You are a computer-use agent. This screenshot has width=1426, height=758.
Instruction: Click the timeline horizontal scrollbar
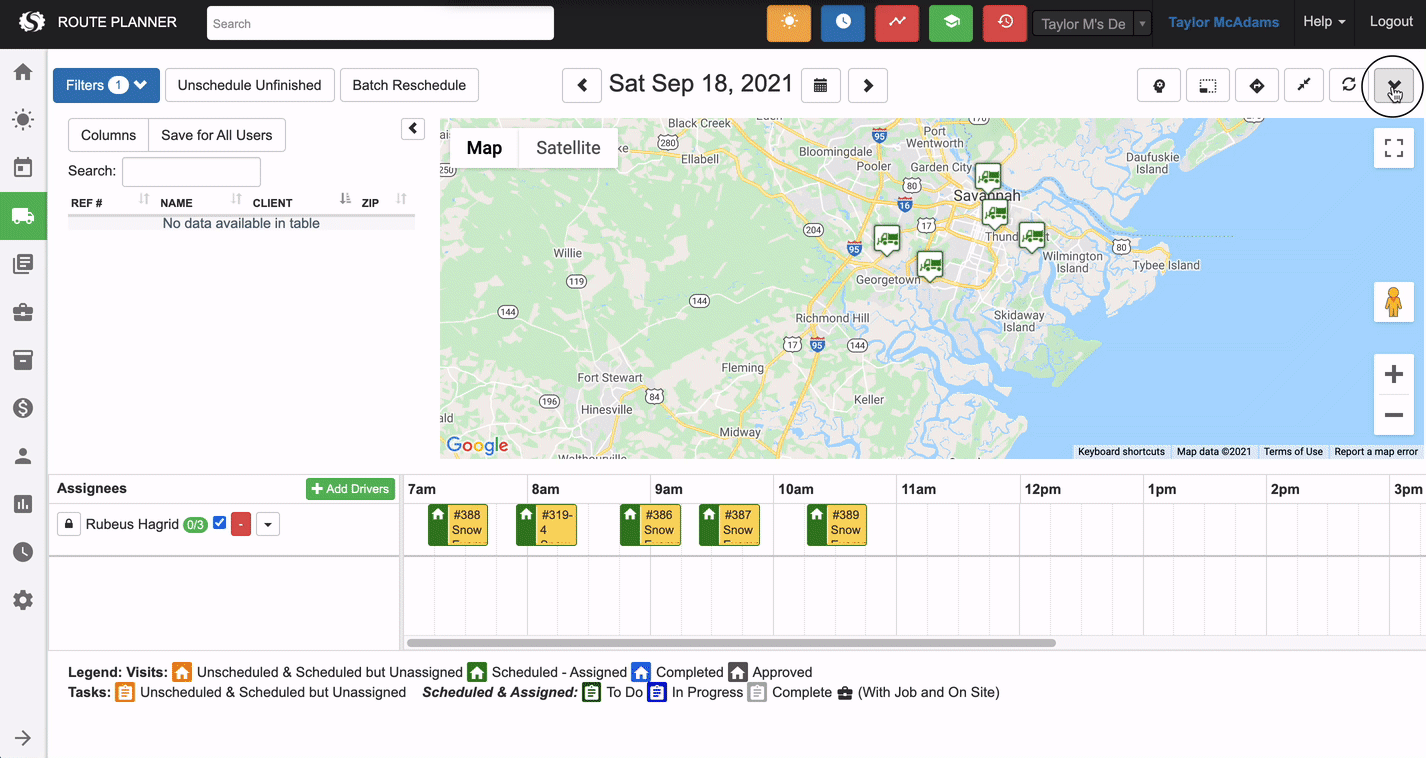click(730, 643)
